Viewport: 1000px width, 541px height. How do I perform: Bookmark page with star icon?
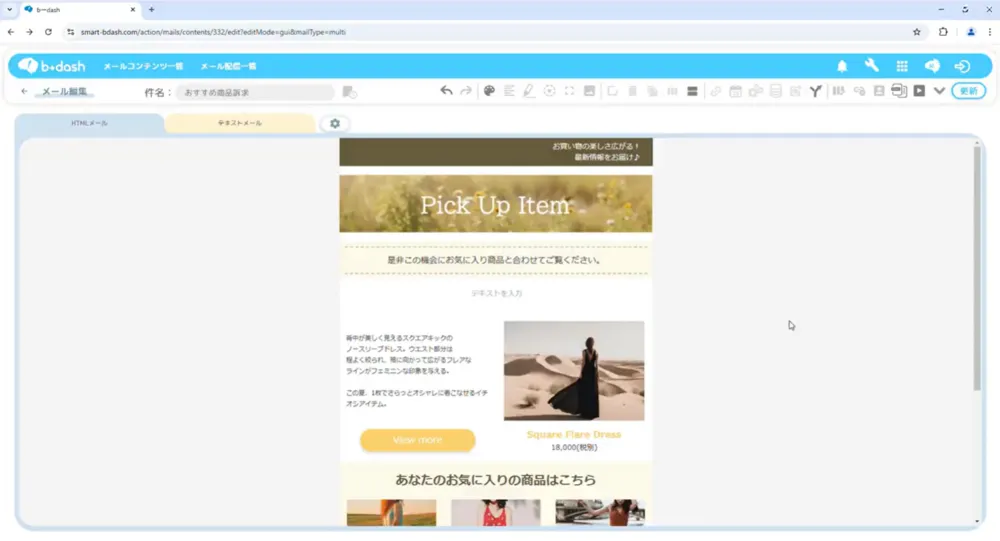pyautogui.click(x=916, y=32)
